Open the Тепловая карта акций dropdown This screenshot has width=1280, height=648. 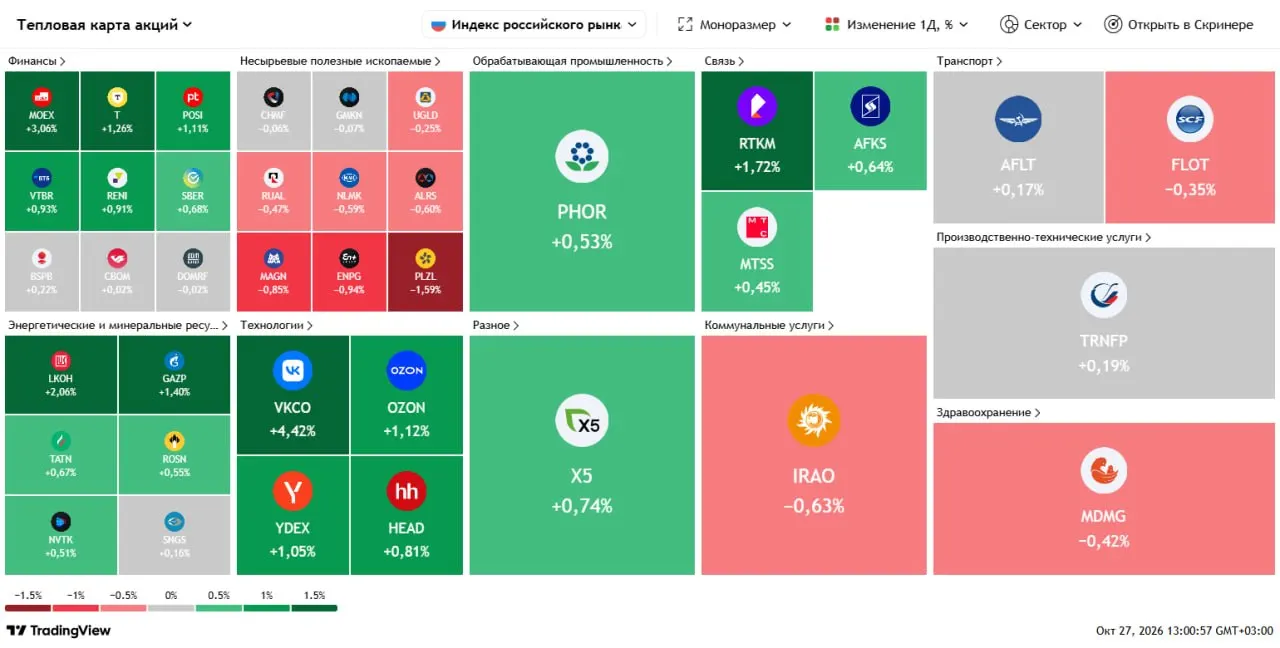105,25
